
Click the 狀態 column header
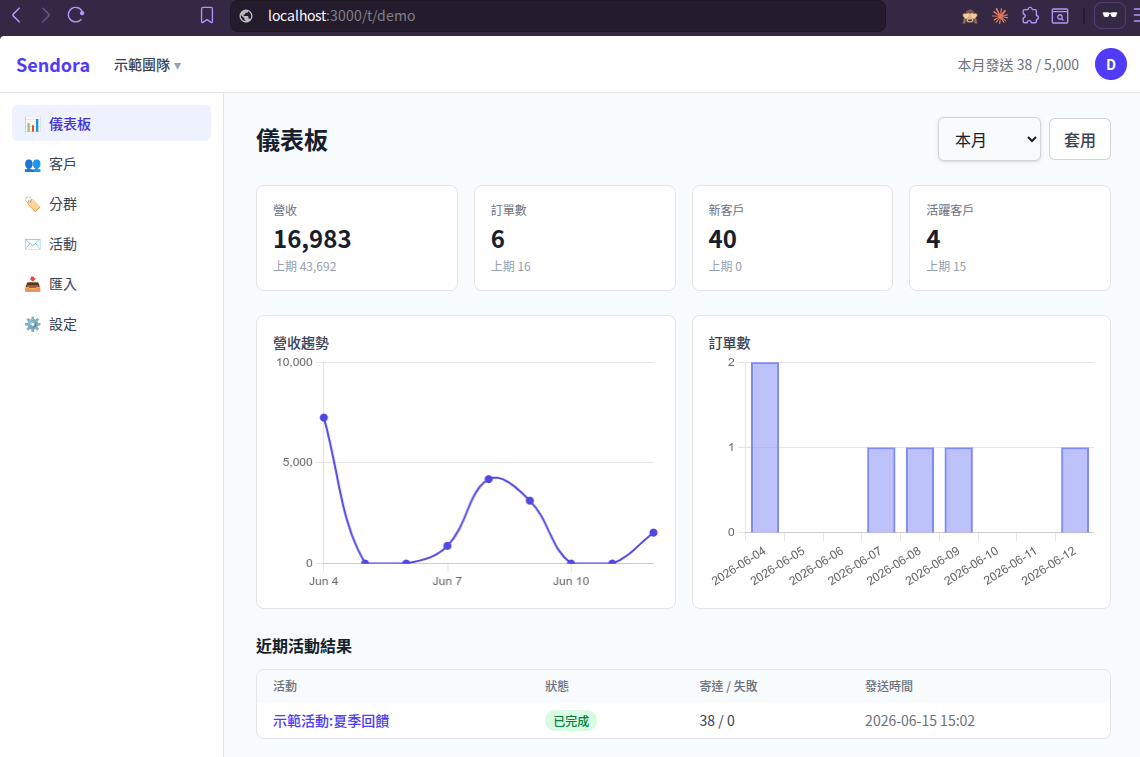tap(557, 686)
